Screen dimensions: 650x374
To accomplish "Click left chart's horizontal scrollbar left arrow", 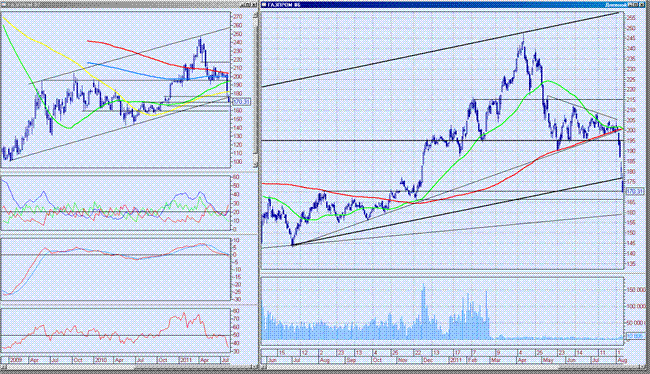I will pos(4,367).
